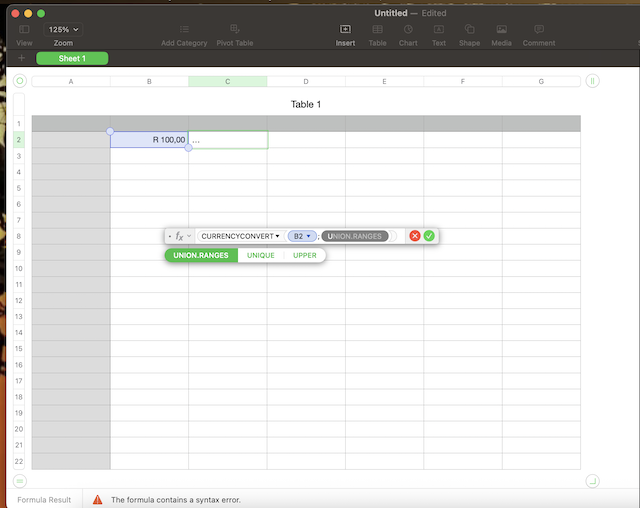Screen dimensions: 640x508
Task: Choose UNIQUE autocomplete suggestion
Action: [x=260, y=255]
